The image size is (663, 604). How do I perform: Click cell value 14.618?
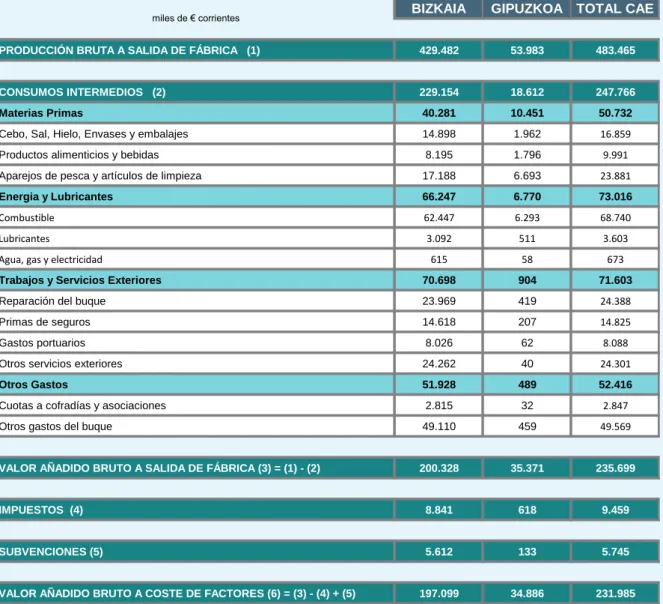coord(439,322)
